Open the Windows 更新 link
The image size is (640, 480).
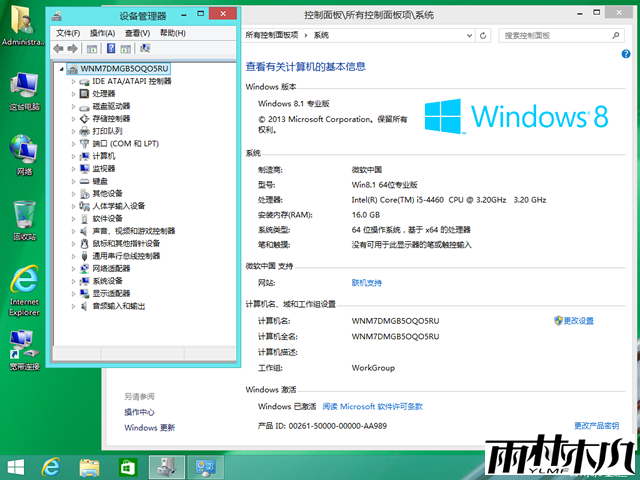149,428
